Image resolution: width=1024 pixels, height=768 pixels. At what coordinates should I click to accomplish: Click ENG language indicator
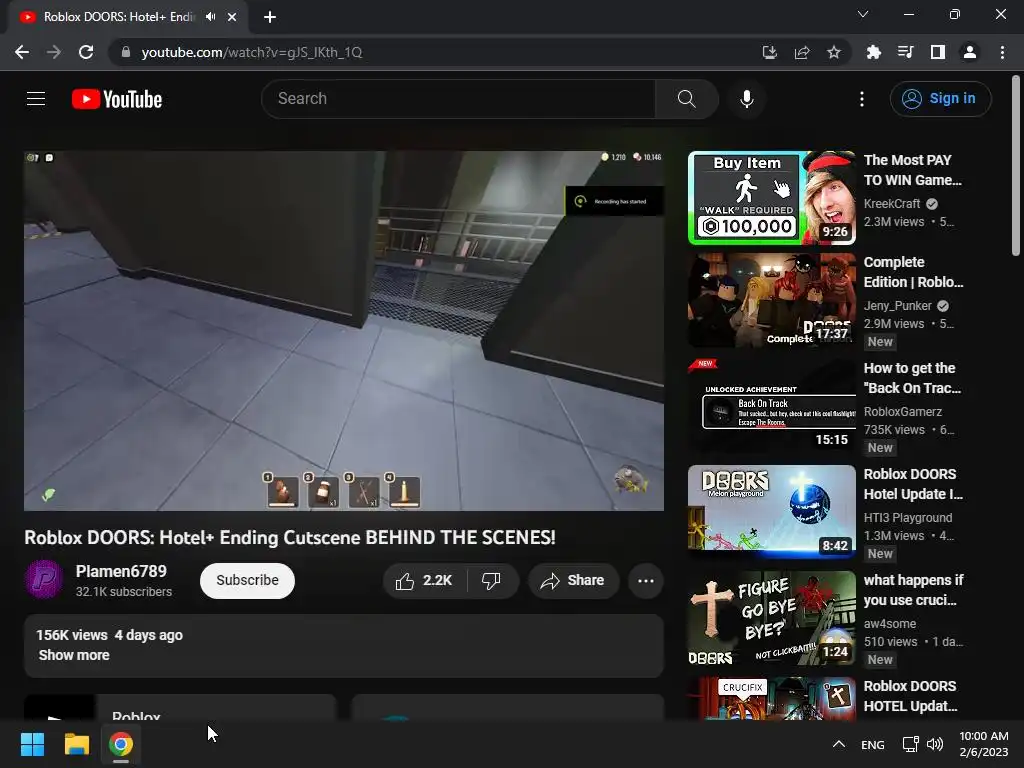point(872,744)
